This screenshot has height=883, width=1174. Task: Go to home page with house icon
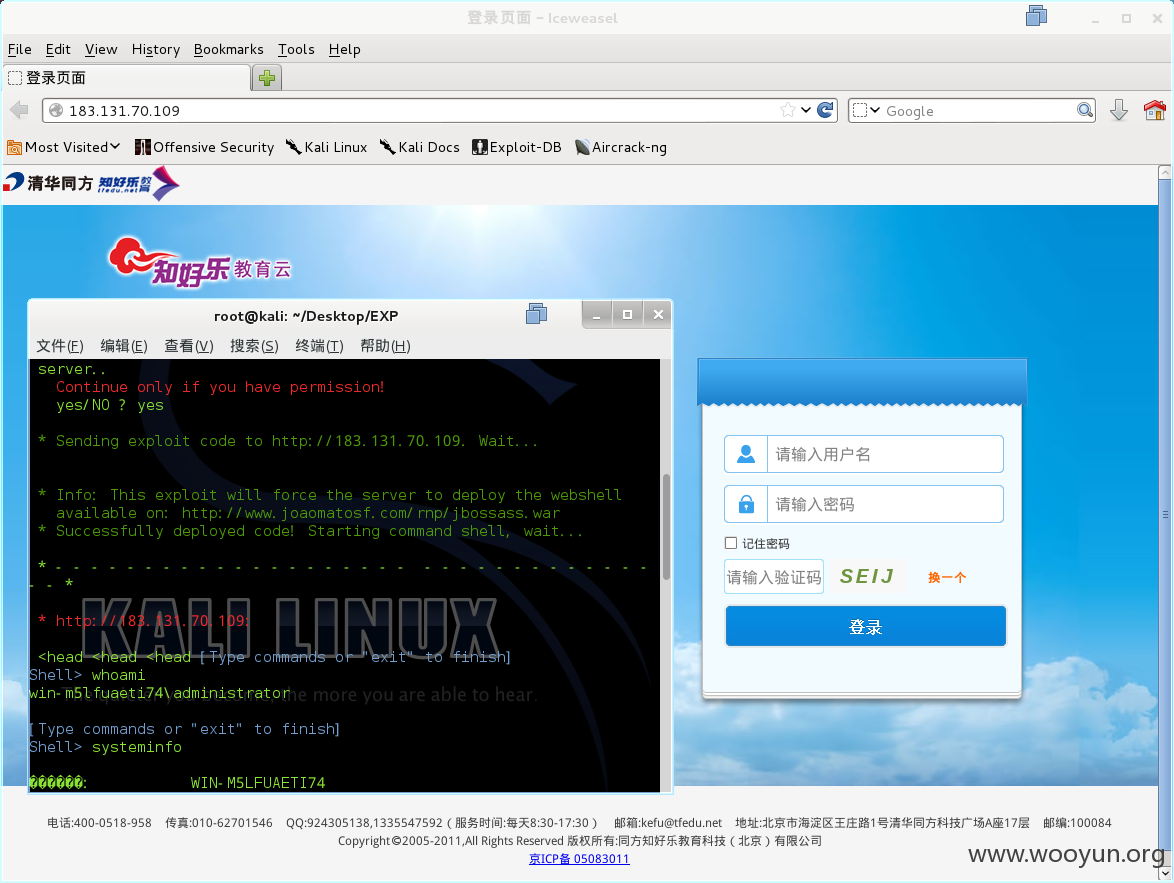(1155, 110)
